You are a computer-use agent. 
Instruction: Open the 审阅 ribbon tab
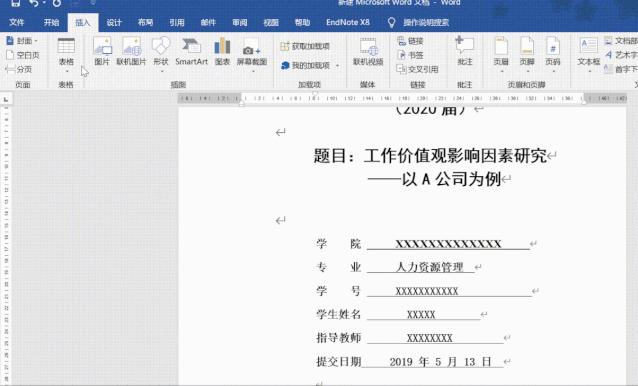coord(240,22)
